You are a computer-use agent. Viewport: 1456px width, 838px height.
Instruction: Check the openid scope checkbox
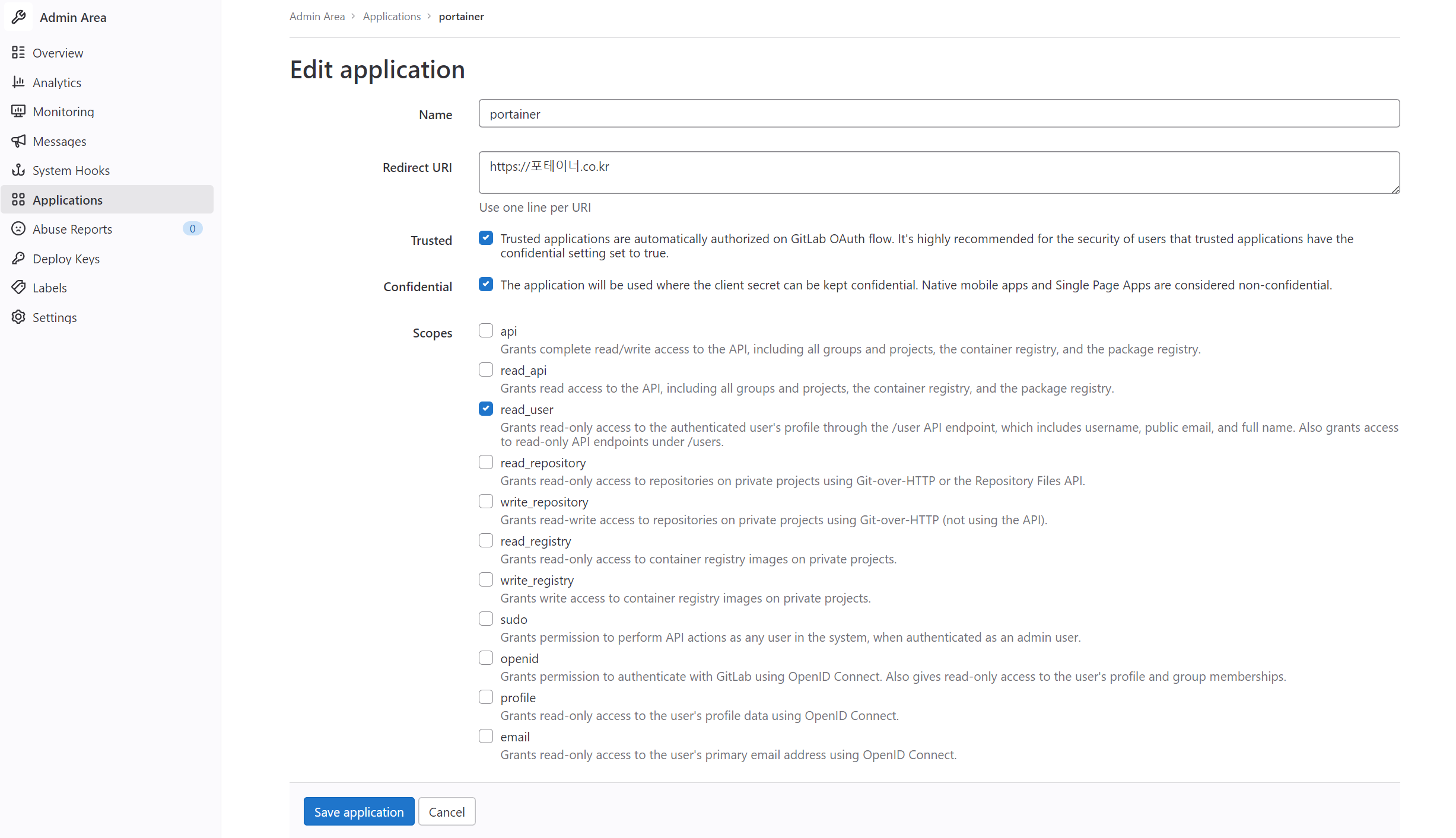click(x=486, y=658)
